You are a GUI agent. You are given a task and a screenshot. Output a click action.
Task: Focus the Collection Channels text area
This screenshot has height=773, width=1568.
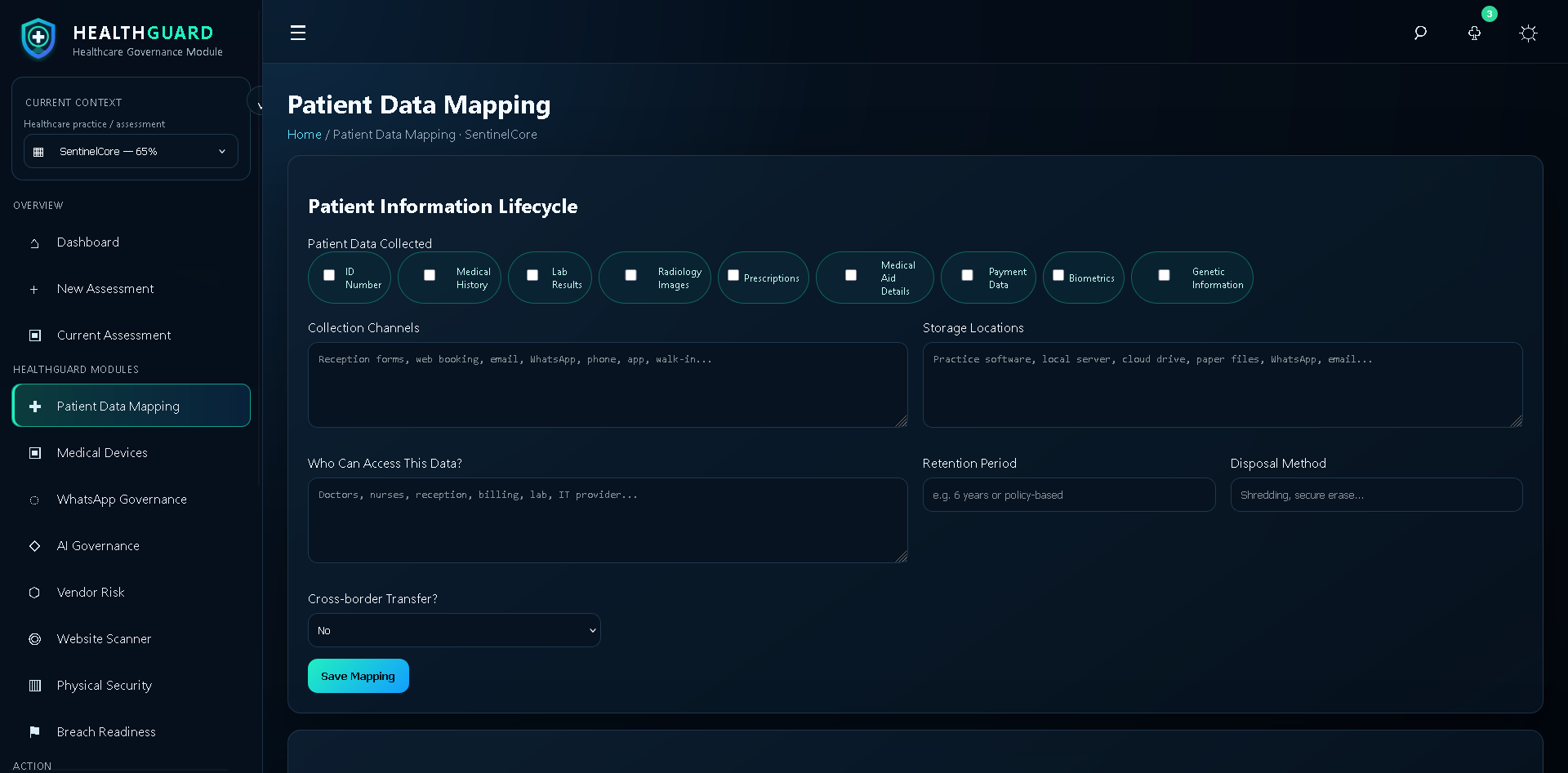(608, 384)
